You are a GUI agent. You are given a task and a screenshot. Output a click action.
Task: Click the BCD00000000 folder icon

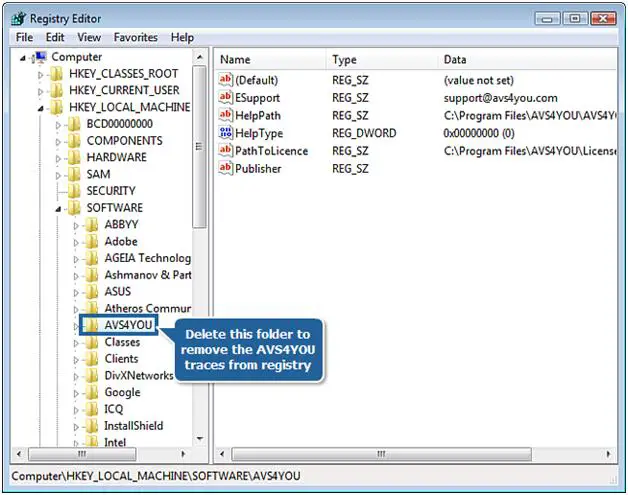point(74,124)
